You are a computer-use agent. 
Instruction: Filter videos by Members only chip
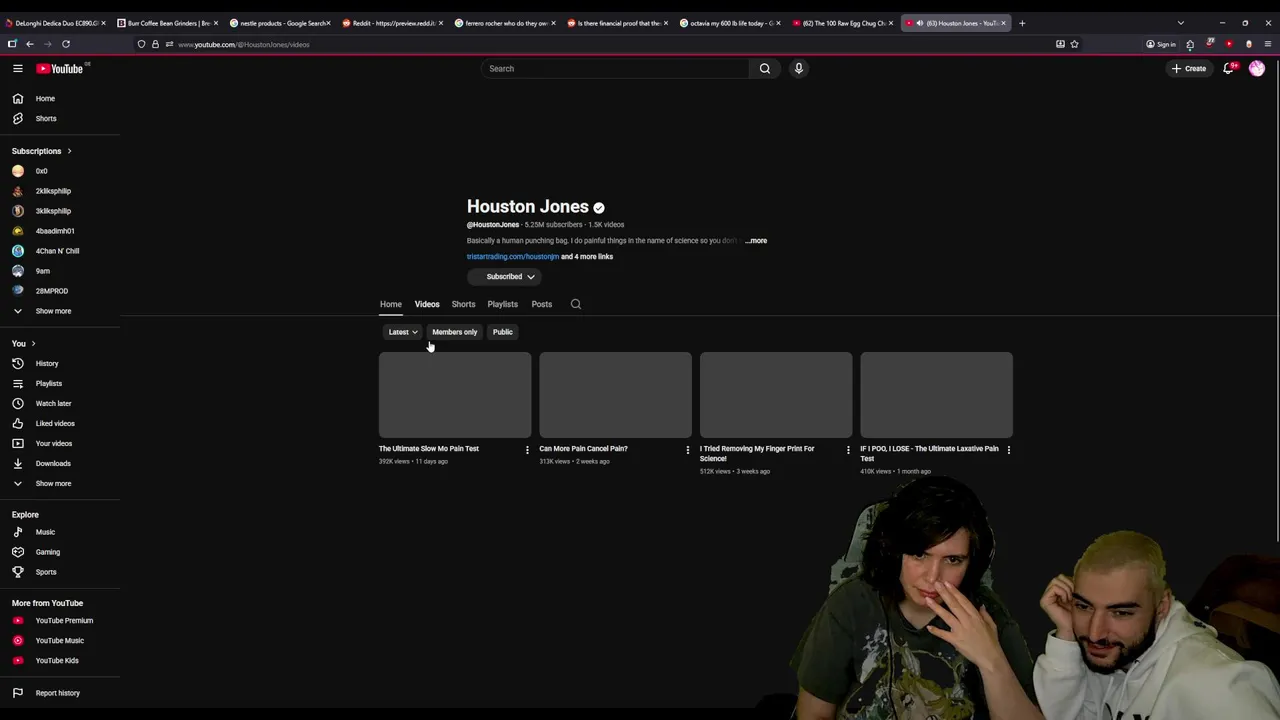click(454, 332)
